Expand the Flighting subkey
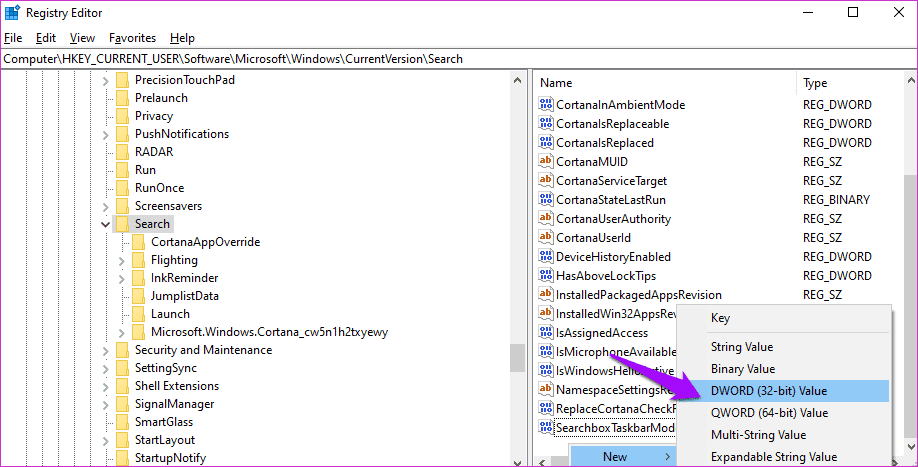The width and height of the screenshot is (918, 467). (x=121, y=260)
